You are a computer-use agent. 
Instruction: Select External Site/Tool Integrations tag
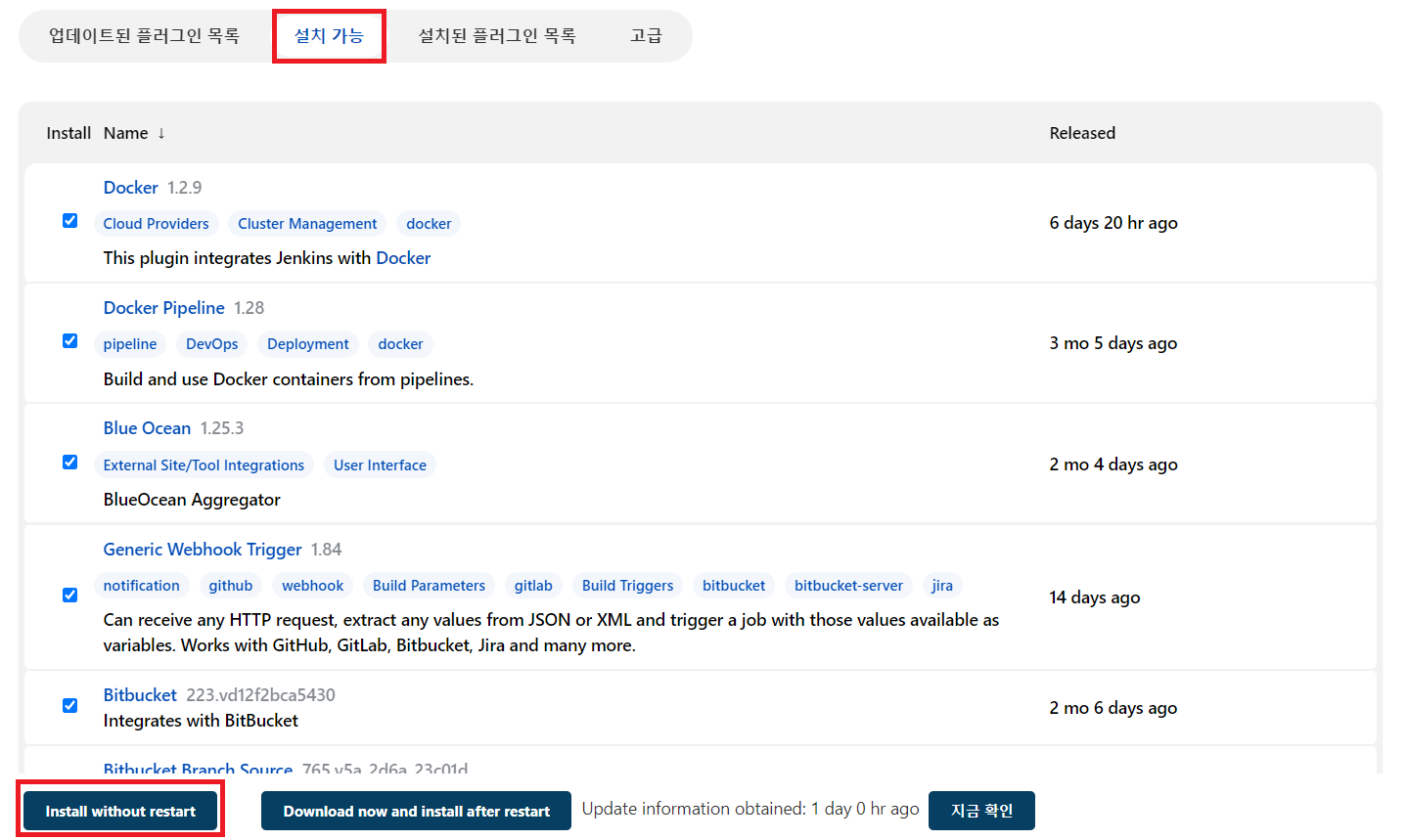(204, 465)
